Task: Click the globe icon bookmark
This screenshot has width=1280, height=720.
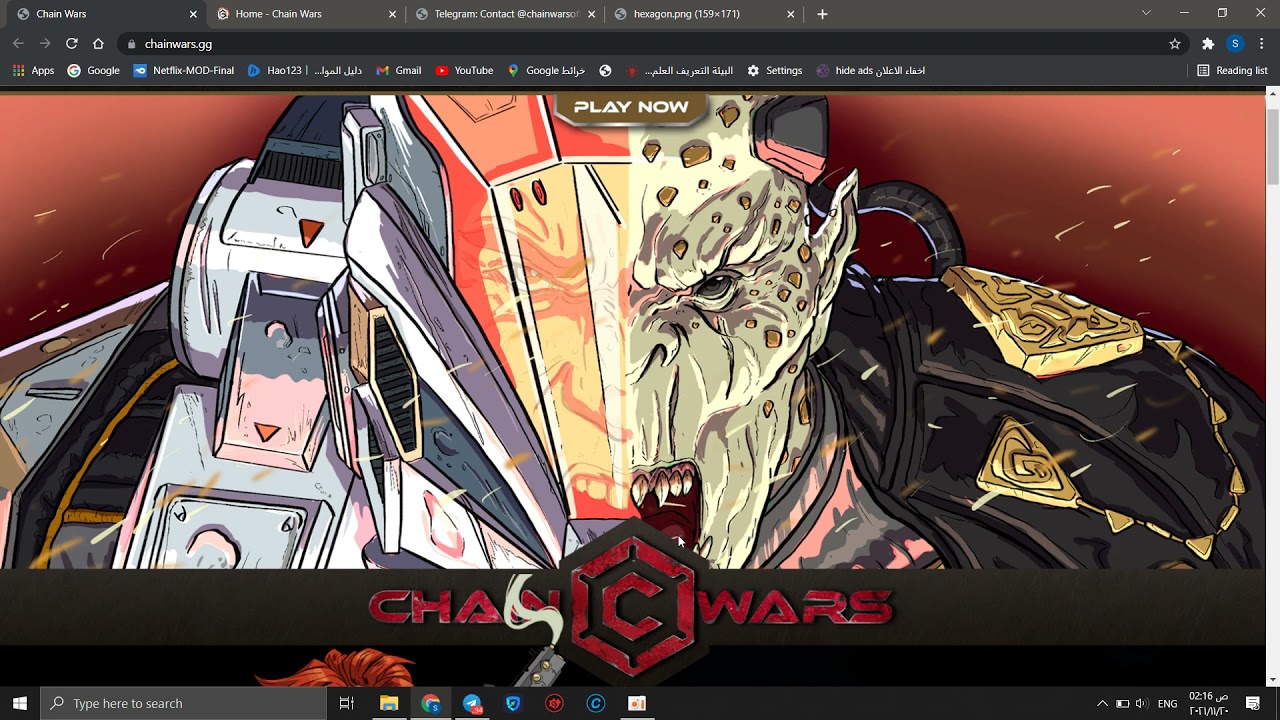Action: tap(605, 71)
